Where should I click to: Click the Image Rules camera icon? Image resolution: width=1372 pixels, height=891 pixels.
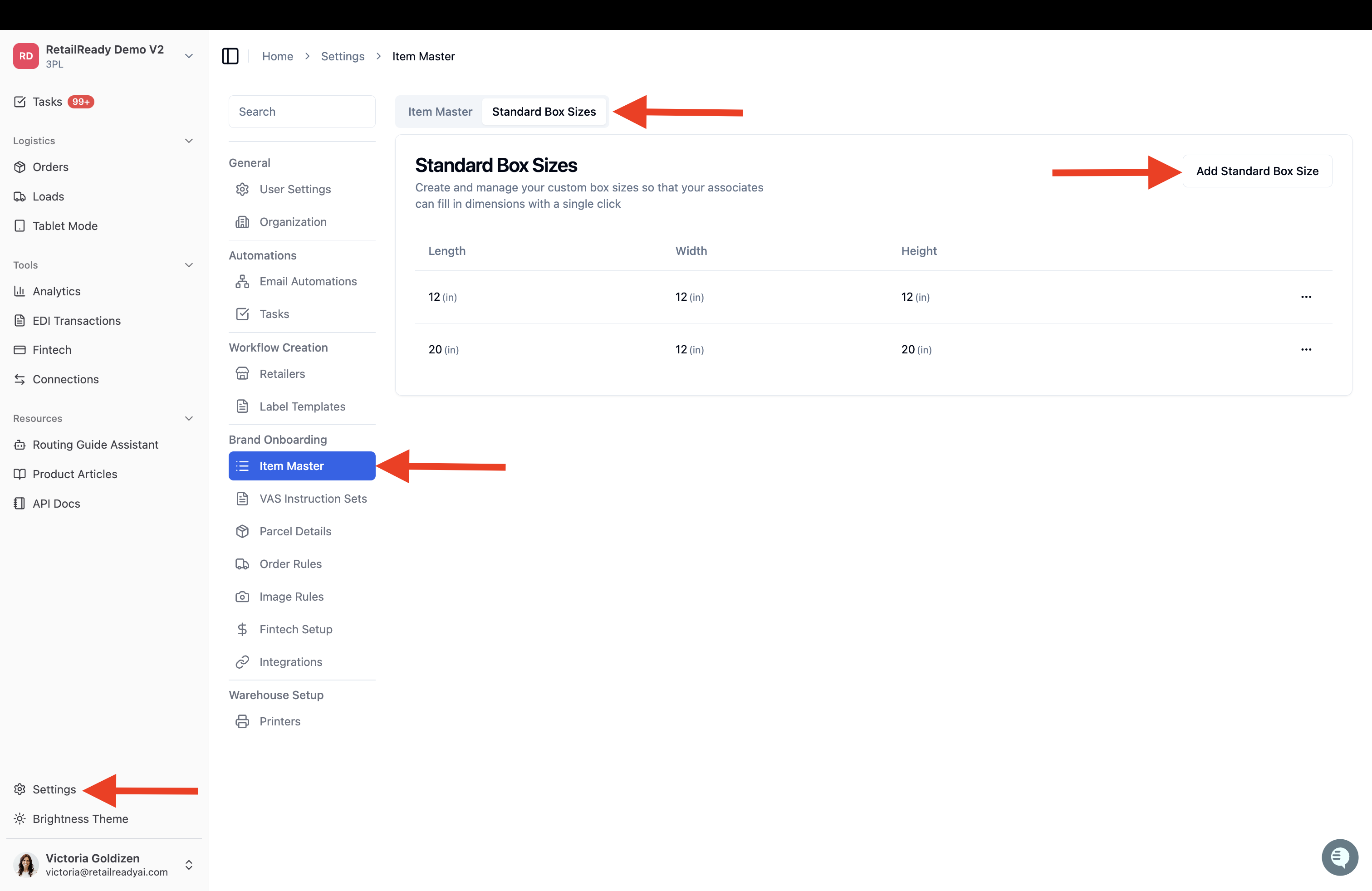242,597
